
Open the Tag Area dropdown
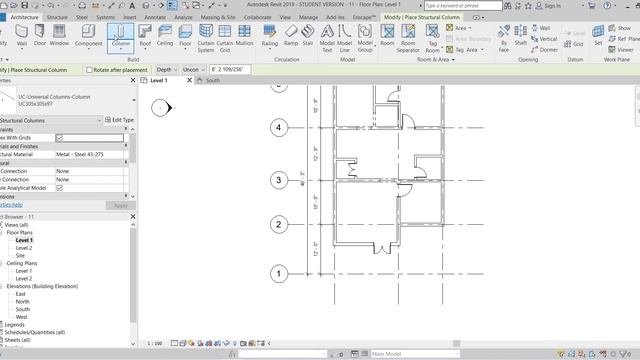click(465, 49)
